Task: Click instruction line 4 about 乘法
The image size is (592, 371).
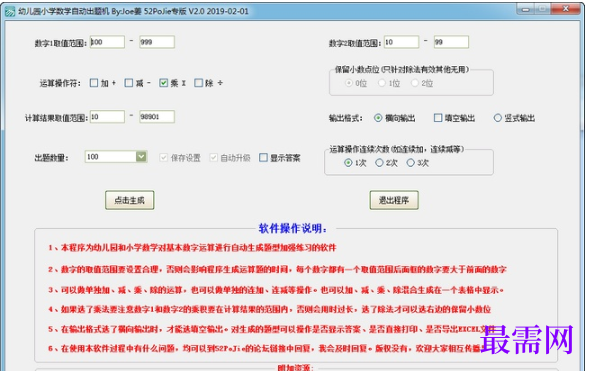Action: (270, 309)
